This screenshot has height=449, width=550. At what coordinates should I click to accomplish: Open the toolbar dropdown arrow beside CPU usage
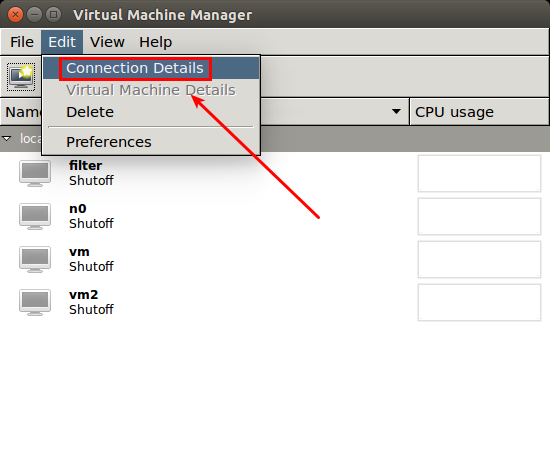pyautogui.click(x=396, y=112)
